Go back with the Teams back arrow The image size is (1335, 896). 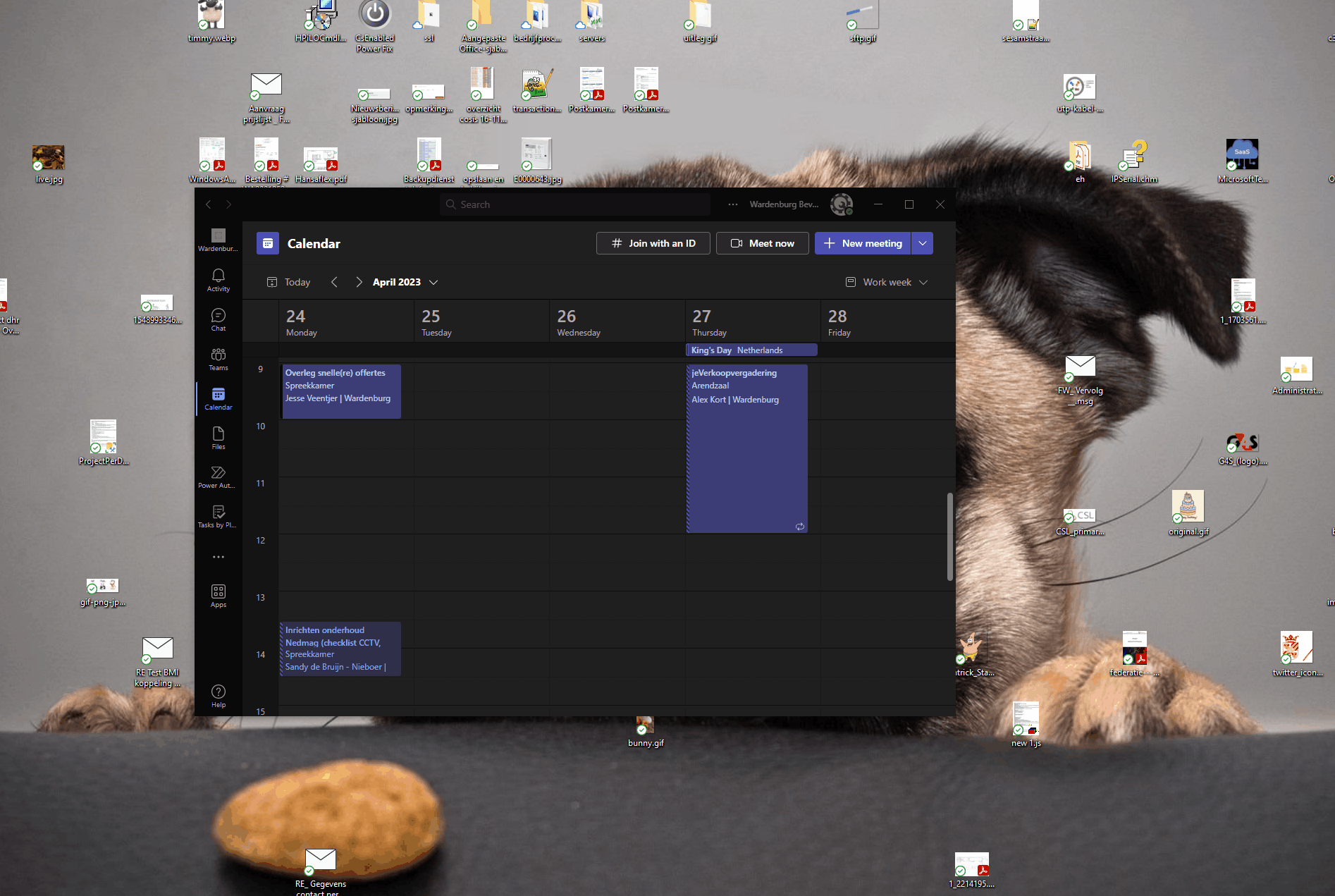(208, 204)
